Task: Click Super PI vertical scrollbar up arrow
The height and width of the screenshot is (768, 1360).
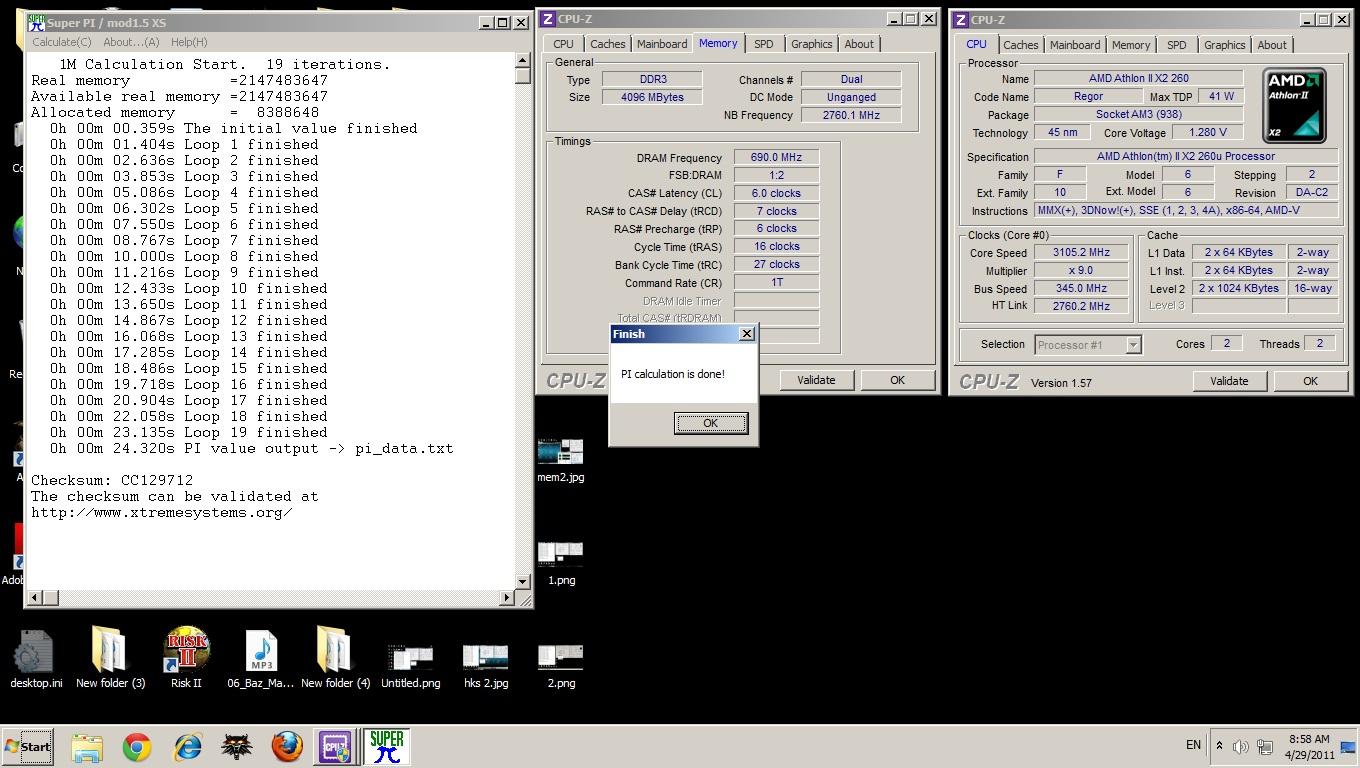Action: (x=523, y=62)
